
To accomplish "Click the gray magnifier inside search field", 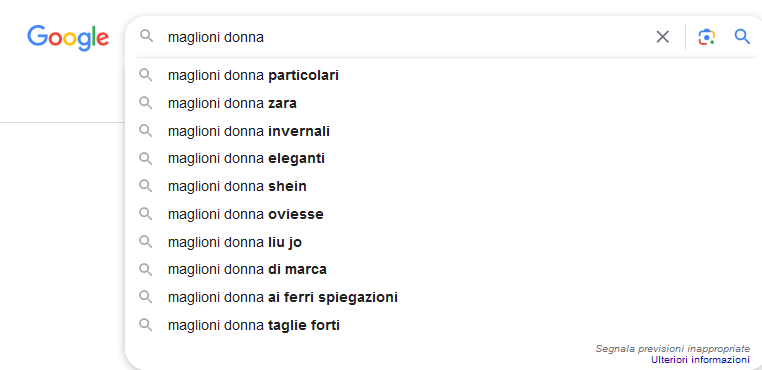I will point(146,36).
